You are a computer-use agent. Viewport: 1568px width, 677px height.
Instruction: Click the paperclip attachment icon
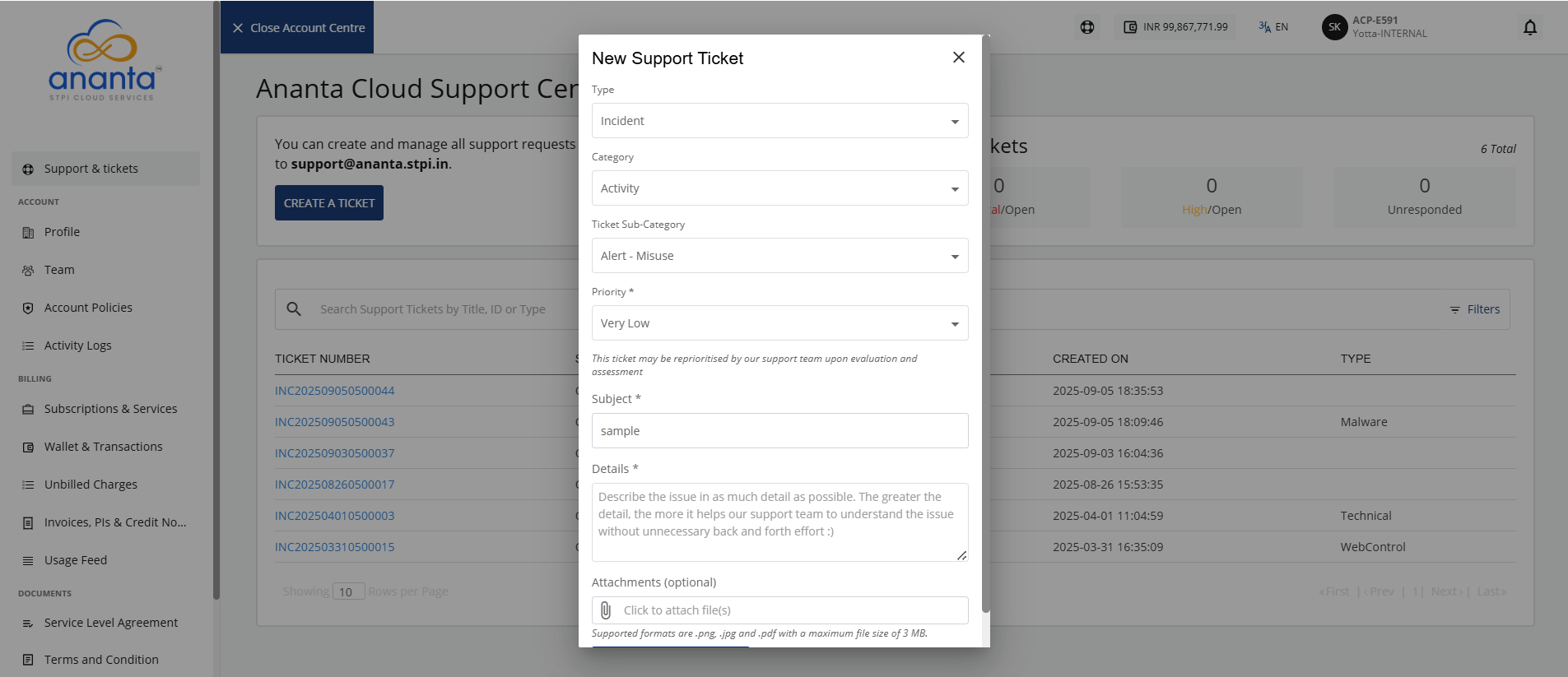pos(606,610)
